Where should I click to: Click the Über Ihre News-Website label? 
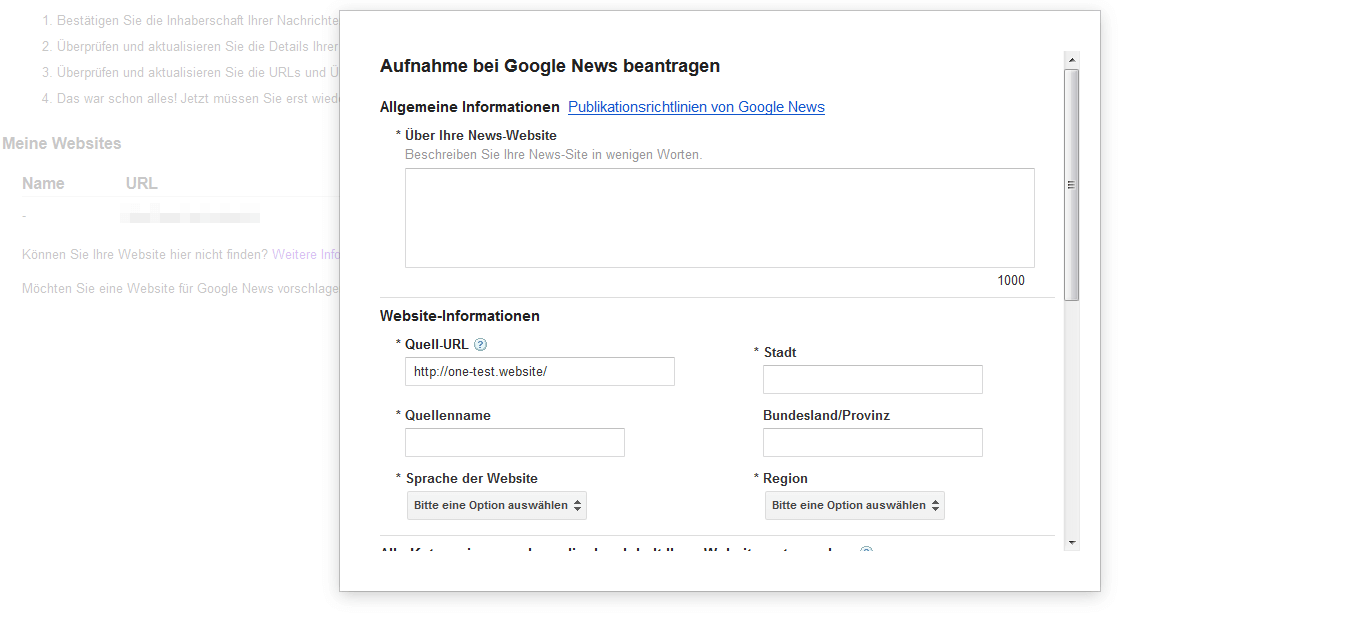pos(481,135)
